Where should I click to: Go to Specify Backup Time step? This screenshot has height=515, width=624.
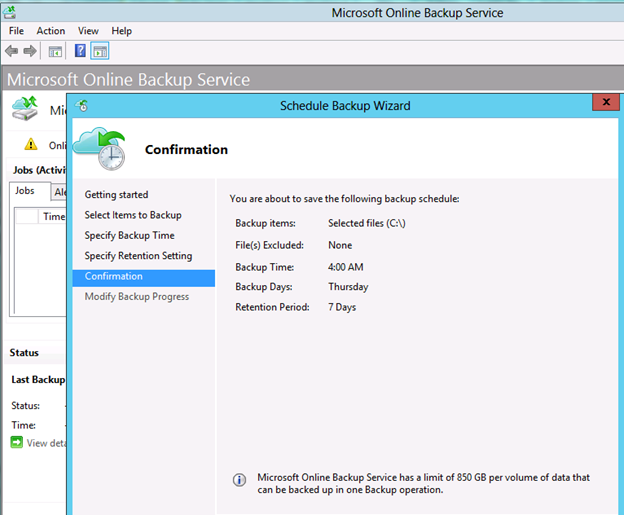129,235
